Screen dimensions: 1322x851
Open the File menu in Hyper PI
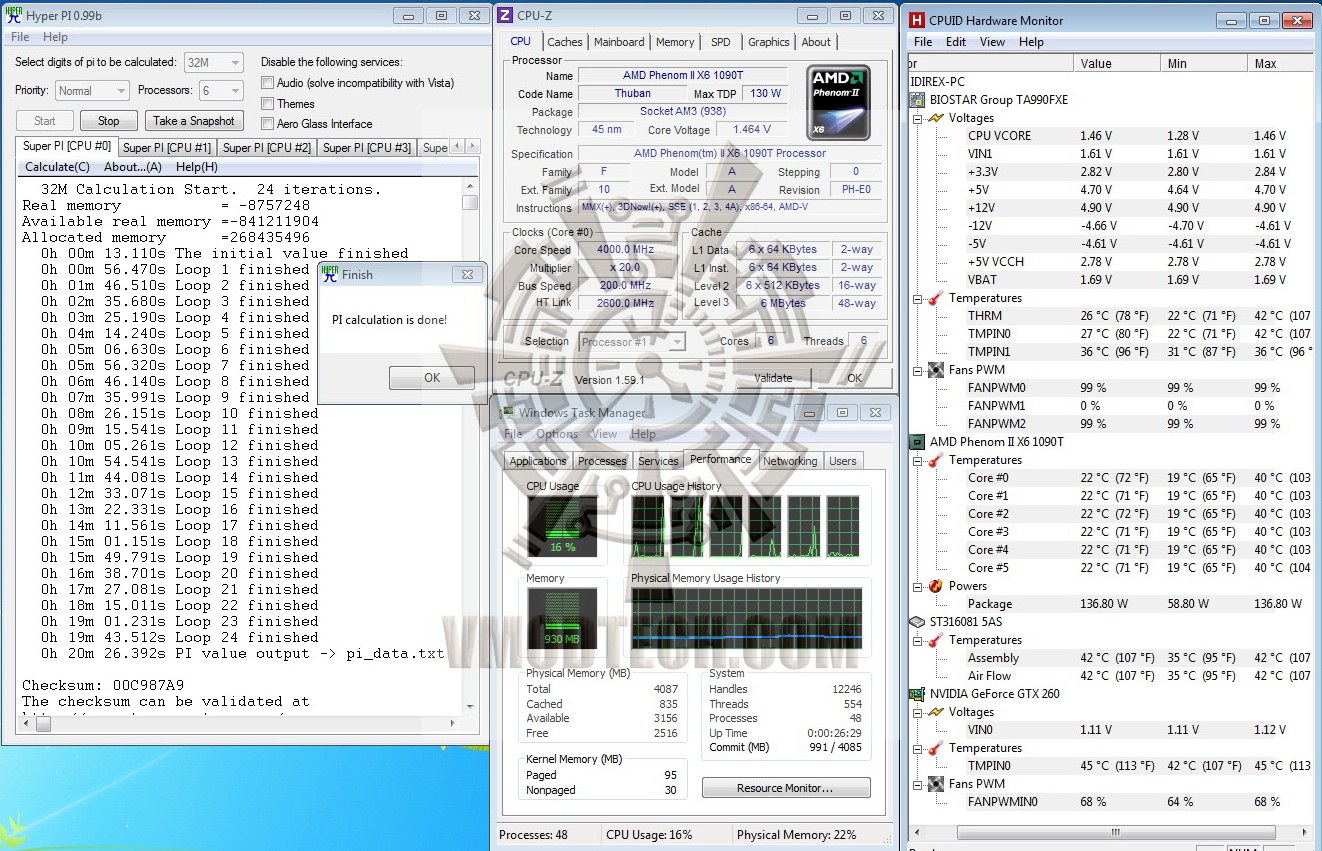[x=20, y=37]
